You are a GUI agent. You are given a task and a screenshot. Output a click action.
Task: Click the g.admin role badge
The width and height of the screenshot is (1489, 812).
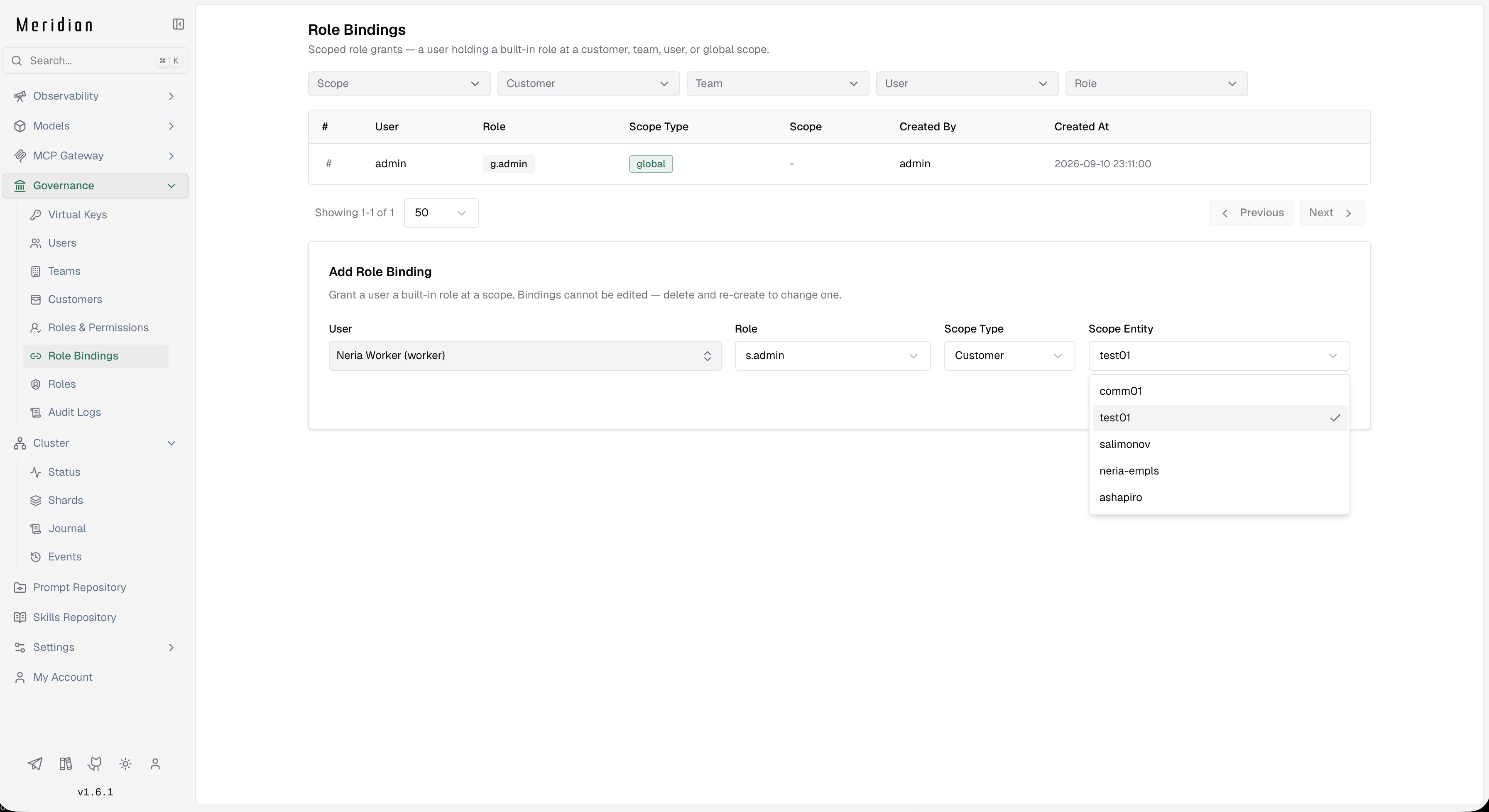coord(509,164)
